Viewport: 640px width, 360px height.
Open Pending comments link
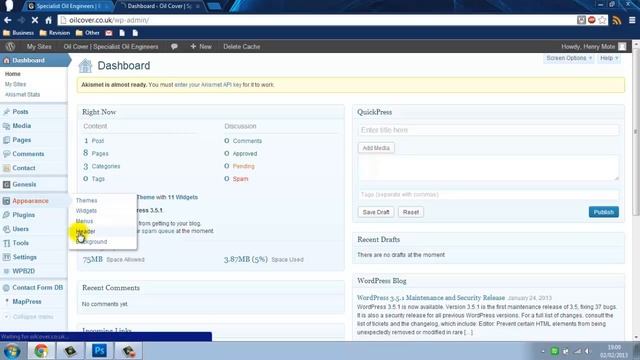click(x=244, y=166)
